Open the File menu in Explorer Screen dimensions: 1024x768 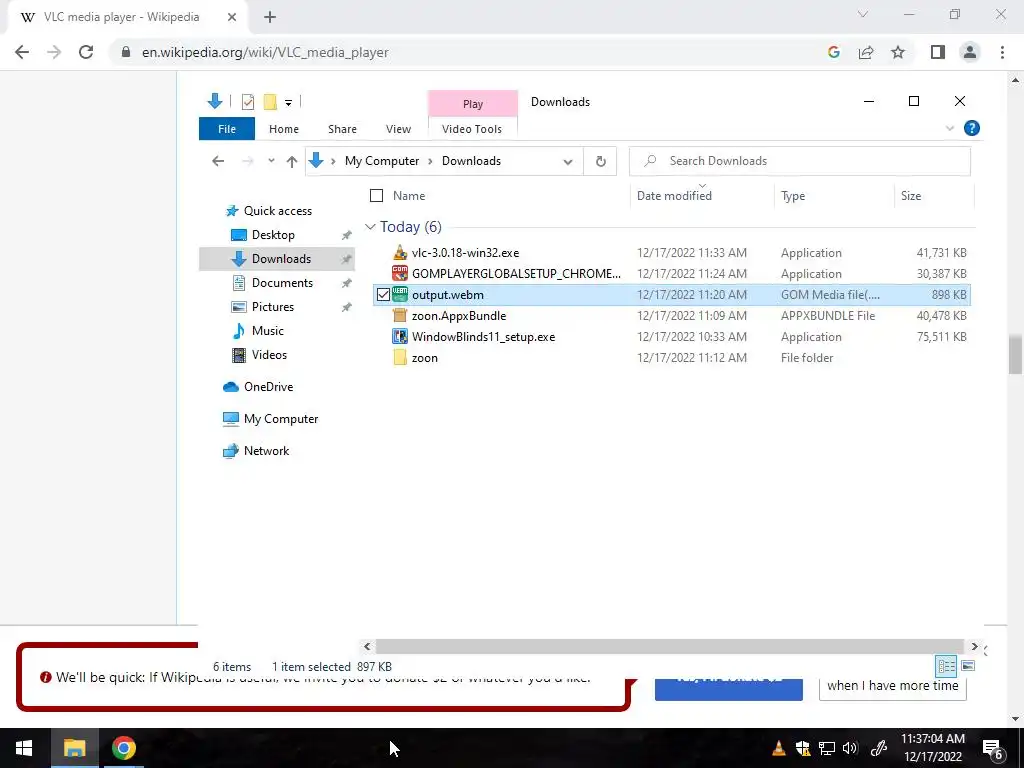[x=227, y=129]
